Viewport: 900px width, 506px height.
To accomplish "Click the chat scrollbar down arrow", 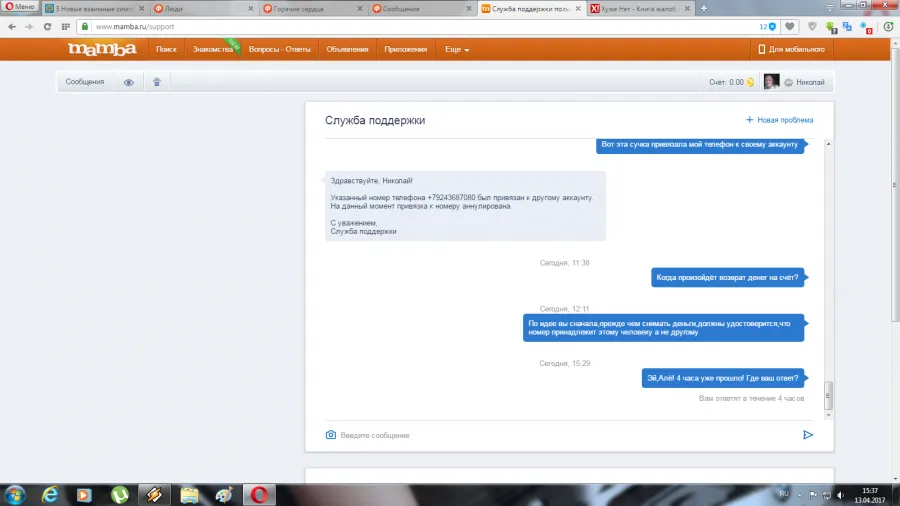I will click(828, 415).
